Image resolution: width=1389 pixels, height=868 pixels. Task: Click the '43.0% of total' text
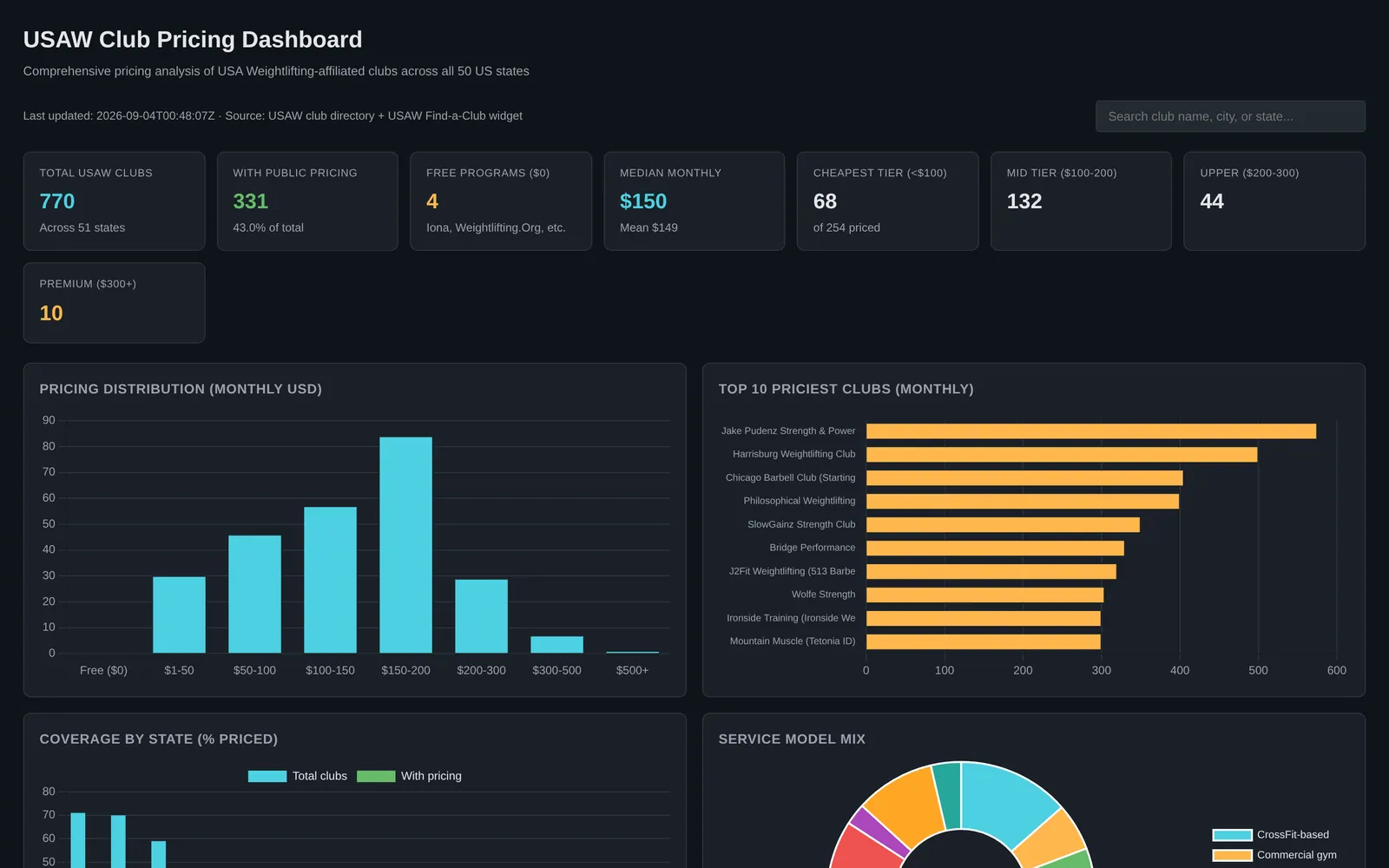click(x=268, y=227)
